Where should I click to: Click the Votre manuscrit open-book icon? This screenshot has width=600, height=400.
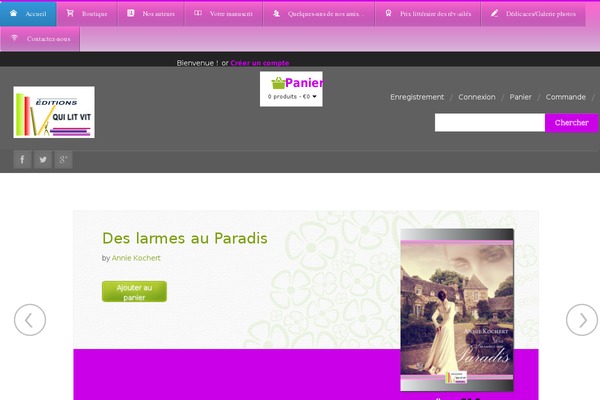(x=198, y=13)
